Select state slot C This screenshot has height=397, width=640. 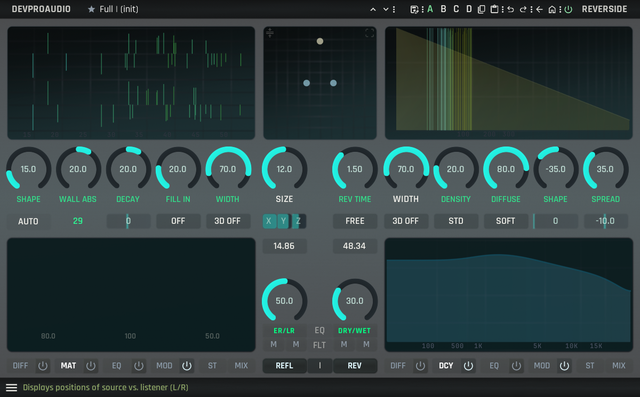point(456,9)
